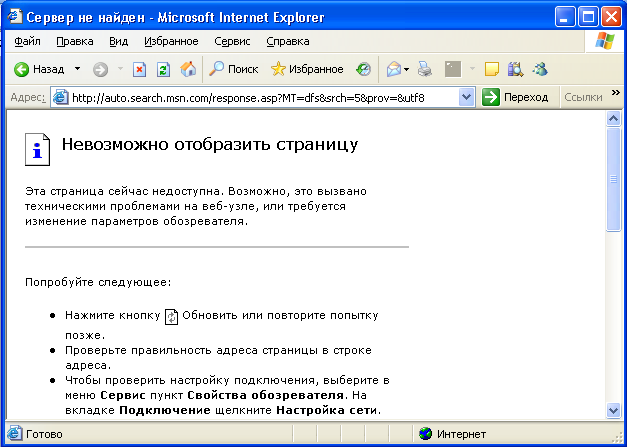This screenshot has height=447, width=627.
Task: Click the Stop loading icon
Action: coord(139,70)
